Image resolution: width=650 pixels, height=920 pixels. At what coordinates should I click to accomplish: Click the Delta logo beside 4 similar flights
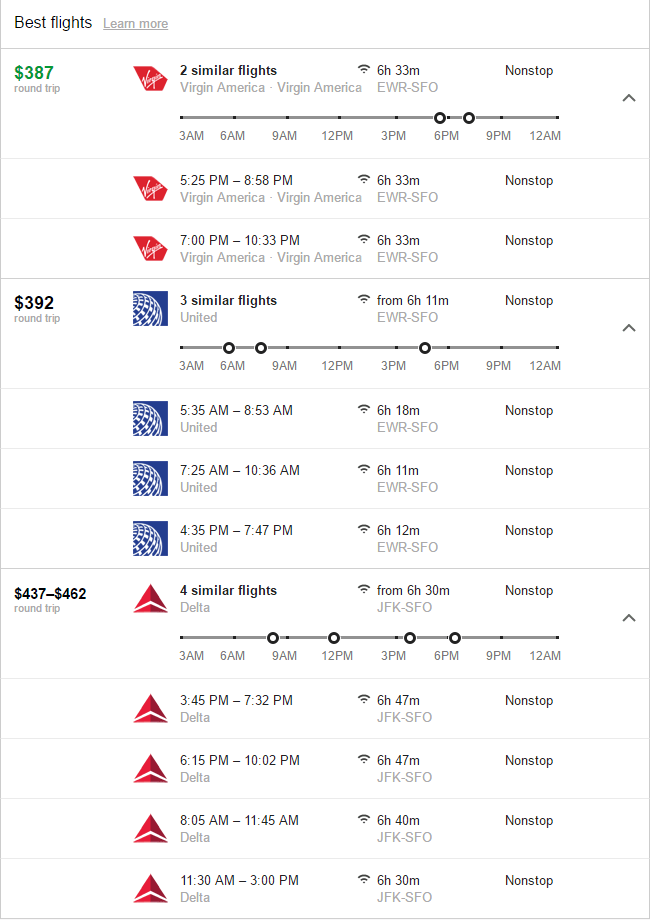click(x=150, y=598)
